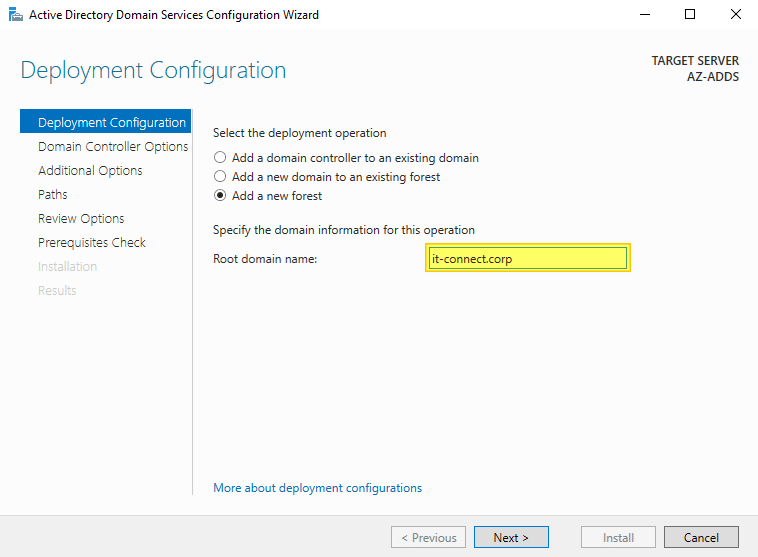Select 'Add a new domain to an existing forest'
758x557 pixels.
220,177
